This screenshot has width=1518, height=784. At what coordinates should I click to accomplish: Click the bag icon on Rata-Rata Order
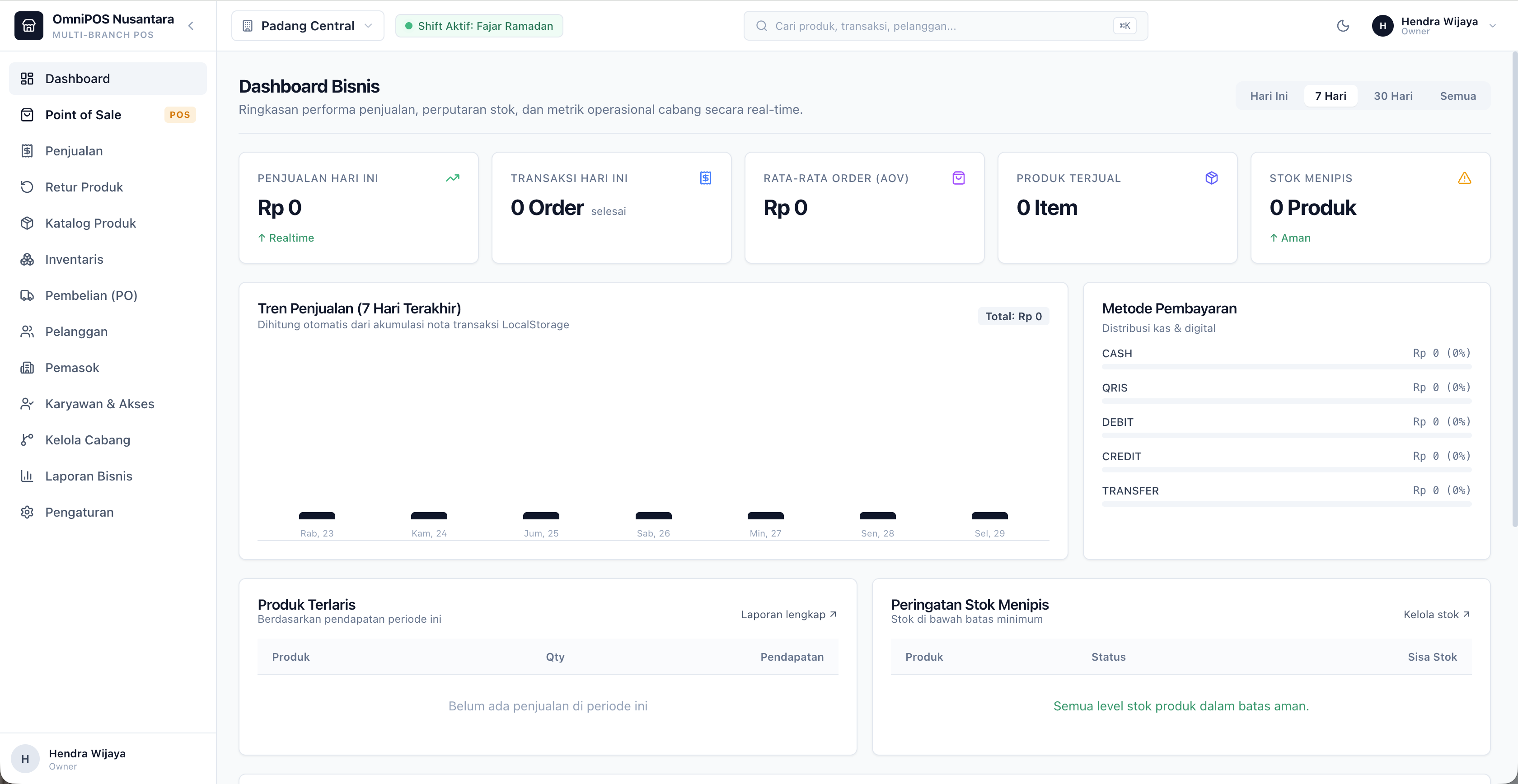pos(959,178)
